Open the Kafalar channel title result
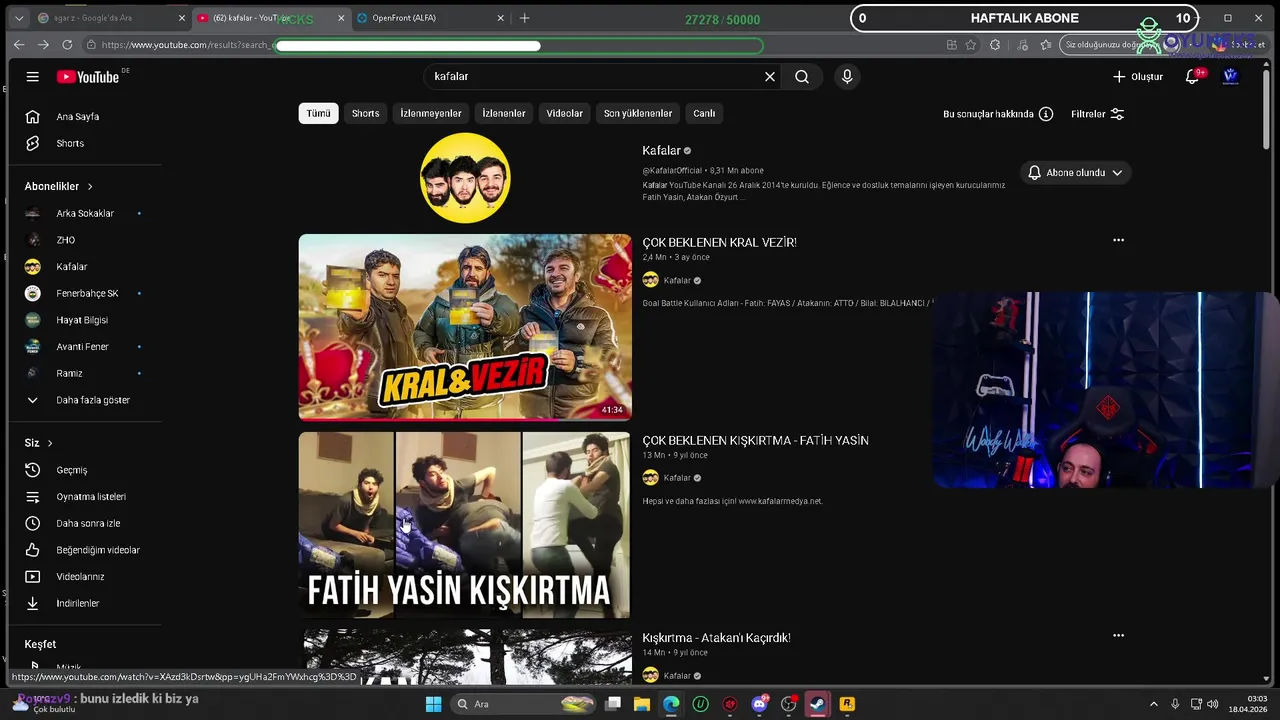This screenshot has height=720, width=1280. click(661, 151)
